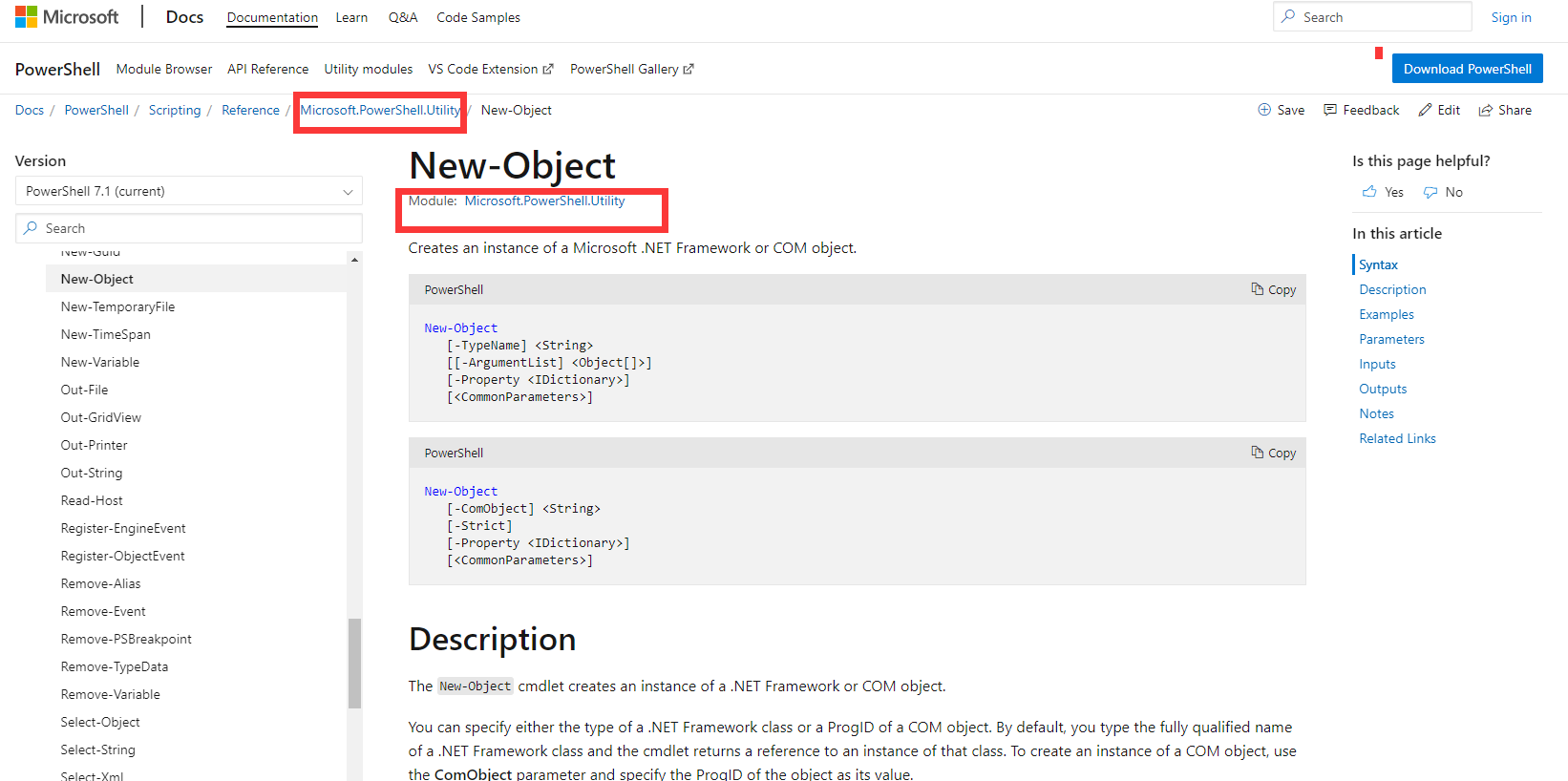1568x781 pixels.
Task: Click the Share arrow icon
Action: point(1486,110)
